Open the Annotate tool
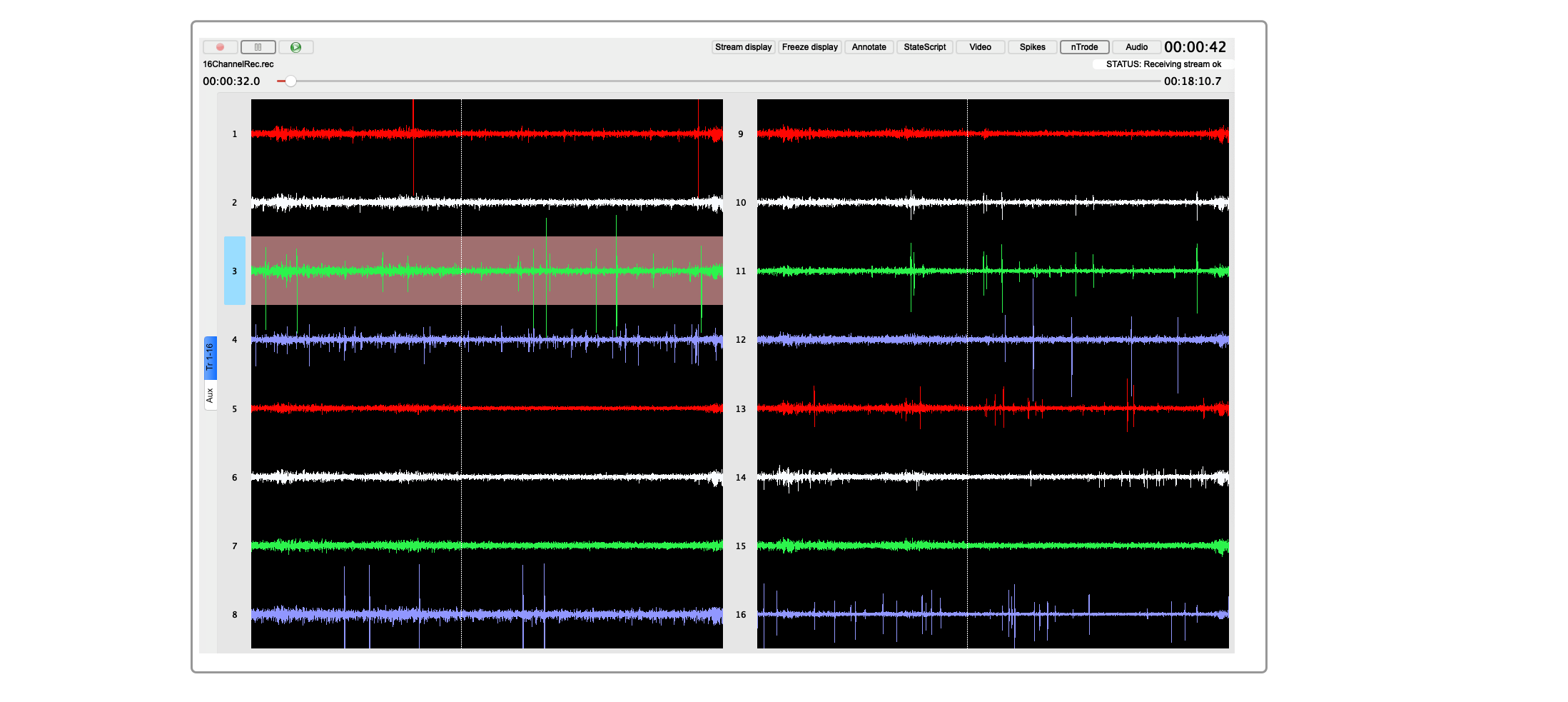 pyautogui.click(x=869, y=47)
